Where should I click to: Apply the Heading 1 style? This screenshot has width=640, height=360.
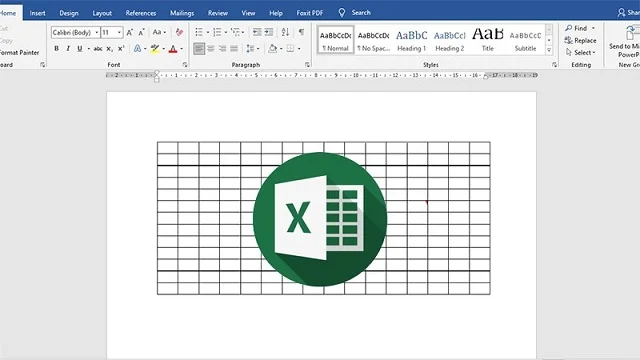click(x=411, y=40)
